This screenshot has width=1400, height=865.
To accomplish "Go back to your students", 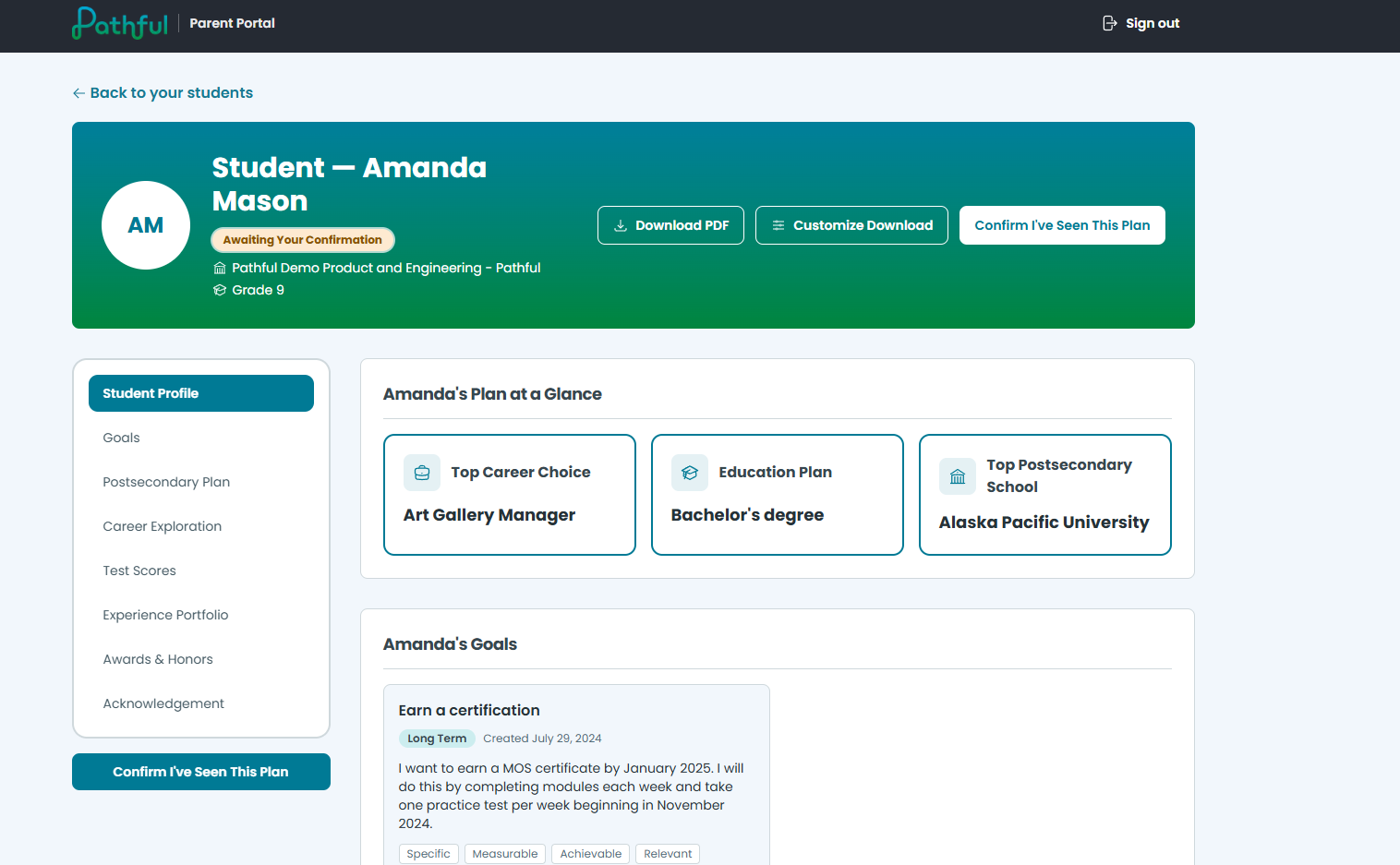I will tap(163, 93).
